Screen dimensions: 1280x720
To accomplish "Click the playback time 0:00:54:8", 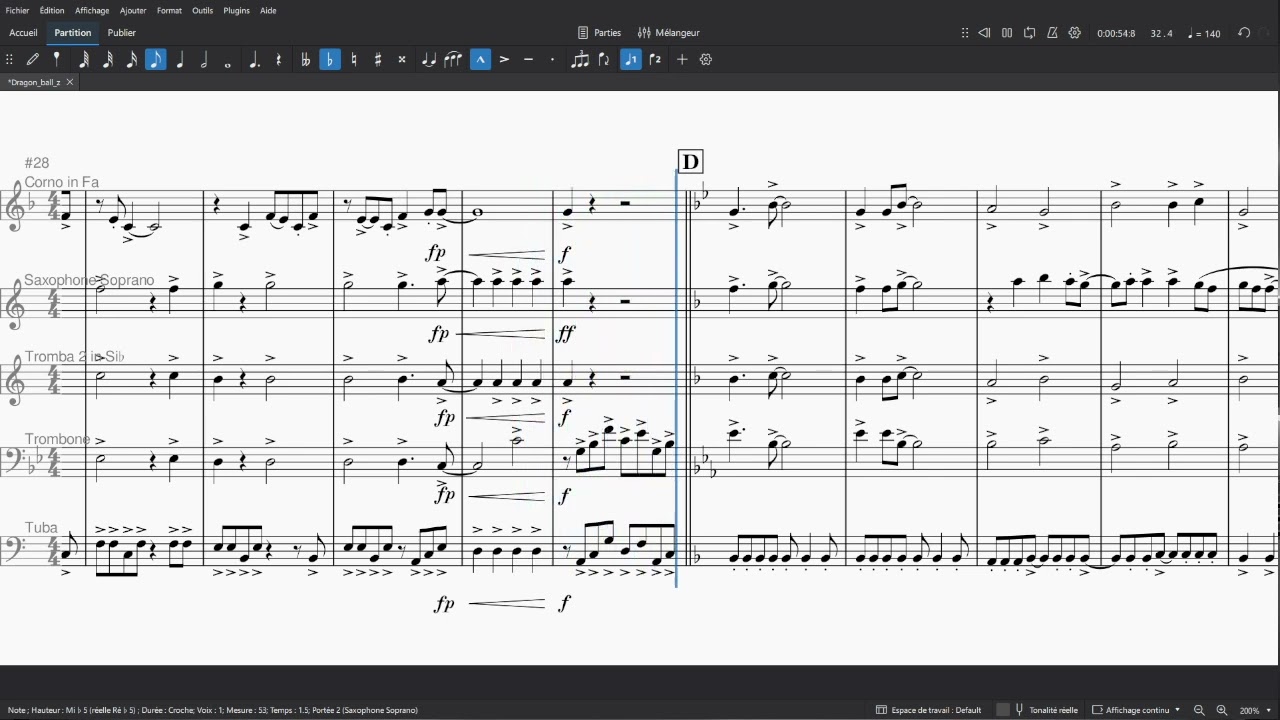I will [x=1116, y=33].
